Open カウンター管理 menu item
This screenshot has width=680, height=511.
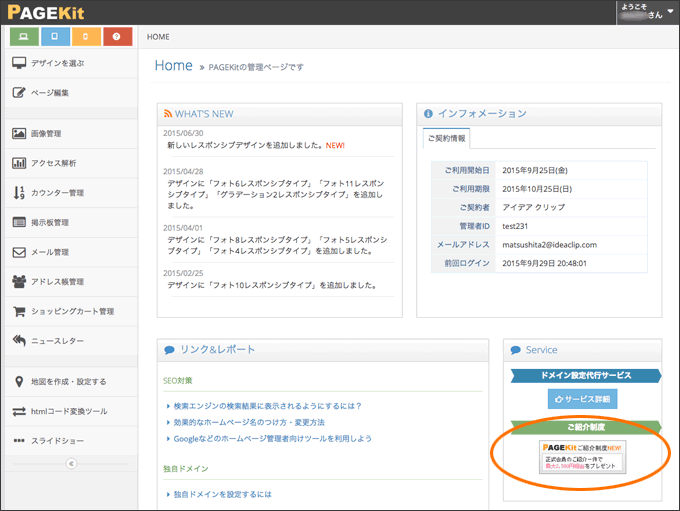(x=72, y=193)
